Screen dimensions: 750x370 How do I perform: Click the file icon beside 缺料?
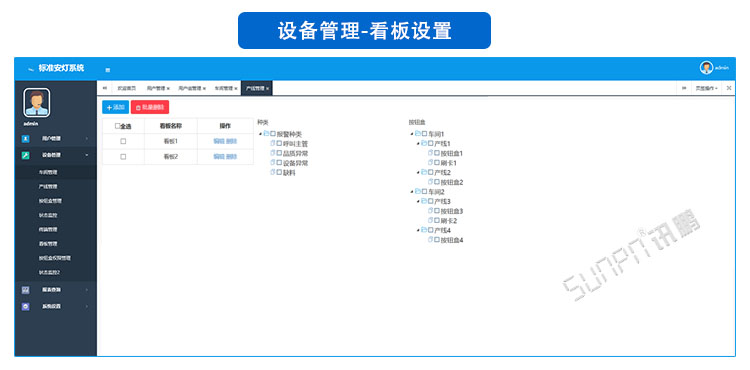(x=273, y=172)
